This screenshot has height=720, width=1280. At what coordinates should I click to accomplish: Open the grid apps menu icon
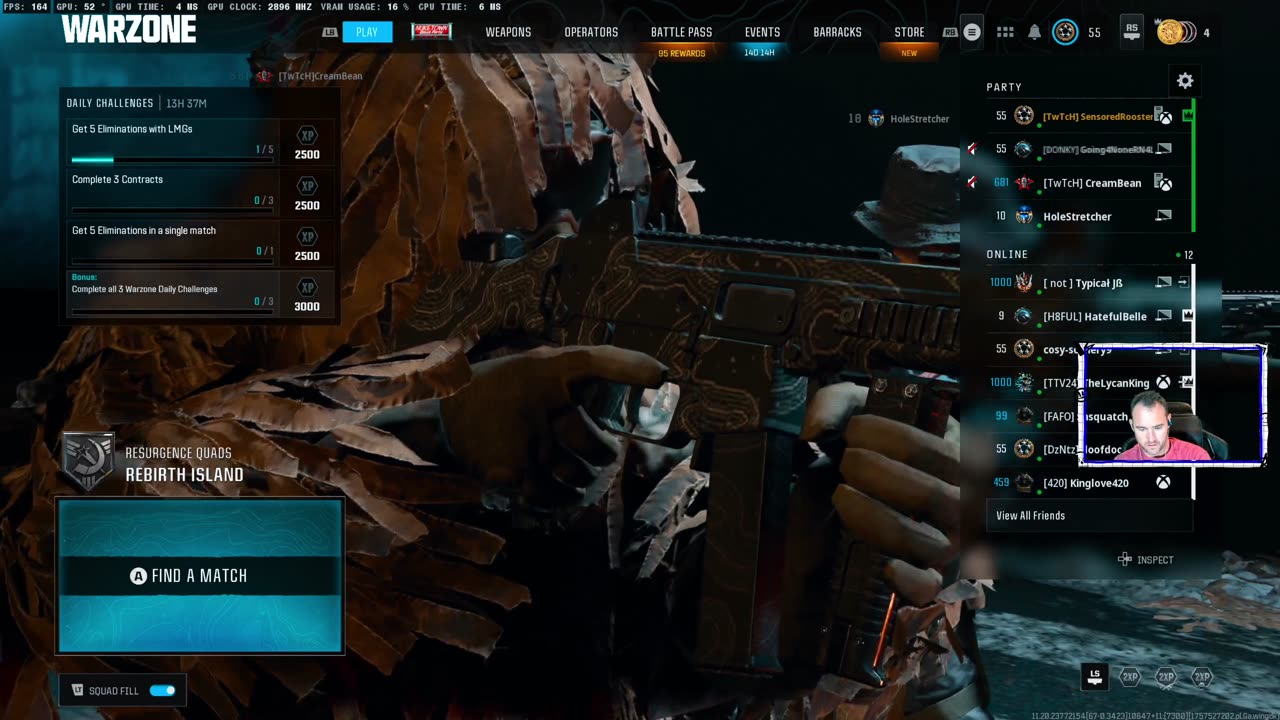pyautogui.click(x=1005, y=32)
